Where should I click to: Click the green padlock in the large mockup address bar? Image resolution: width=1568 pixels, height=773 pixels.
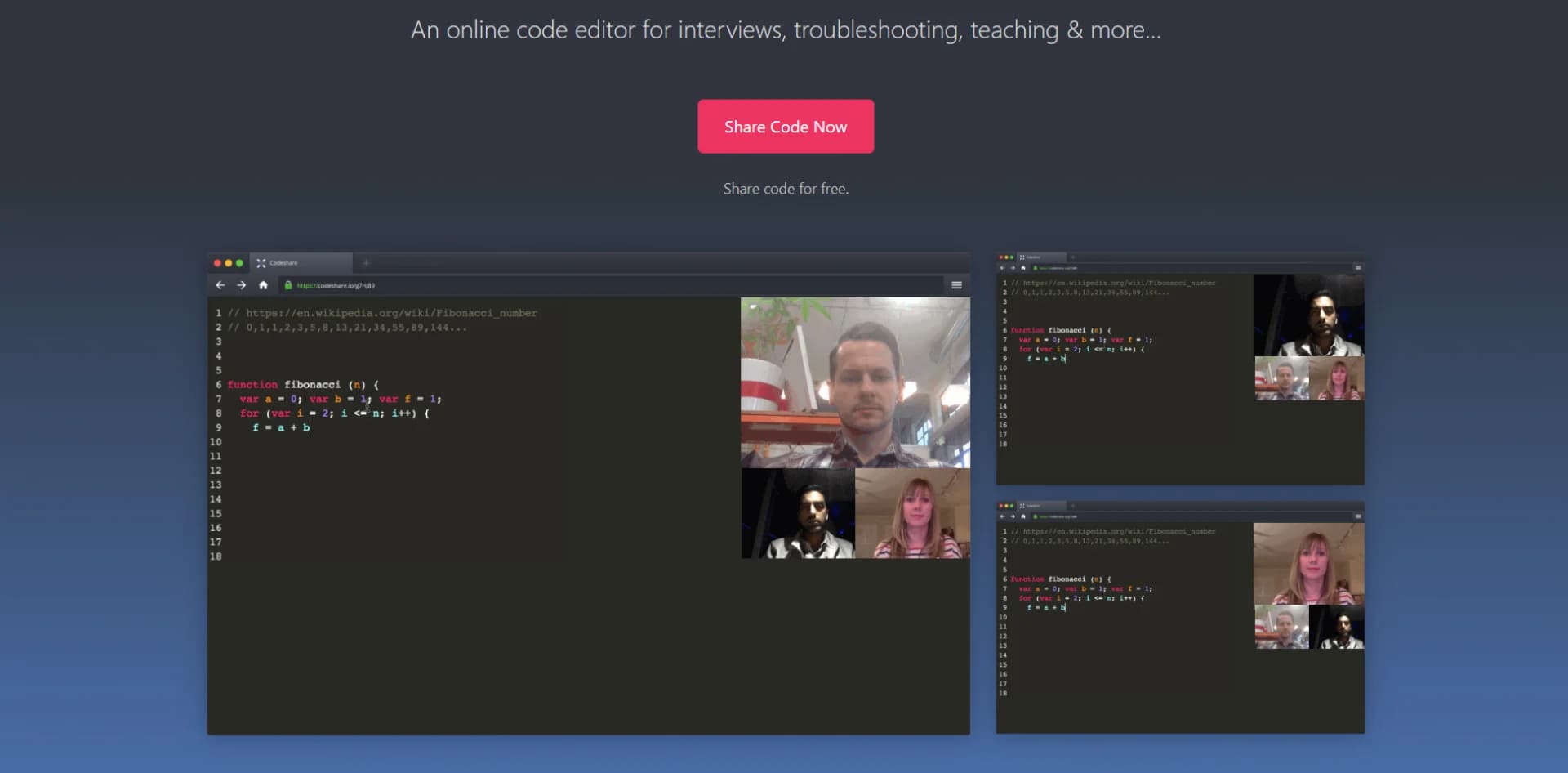[x=288, y=285]
